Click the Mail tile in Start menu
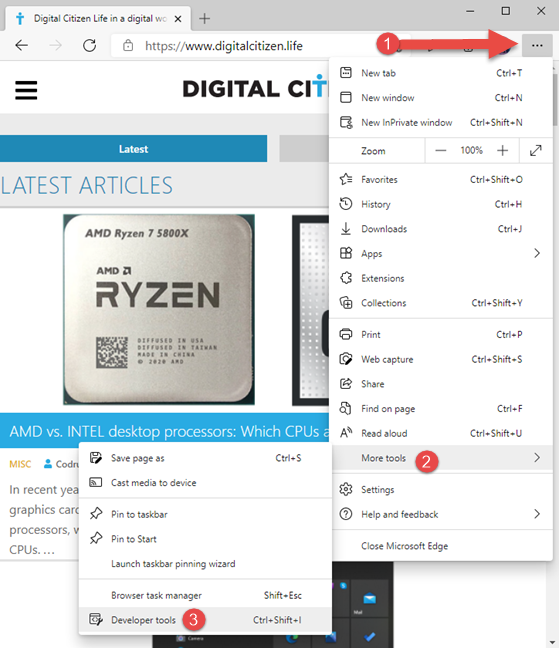Viewport: 559px width, 648px height. coord(369,599)
